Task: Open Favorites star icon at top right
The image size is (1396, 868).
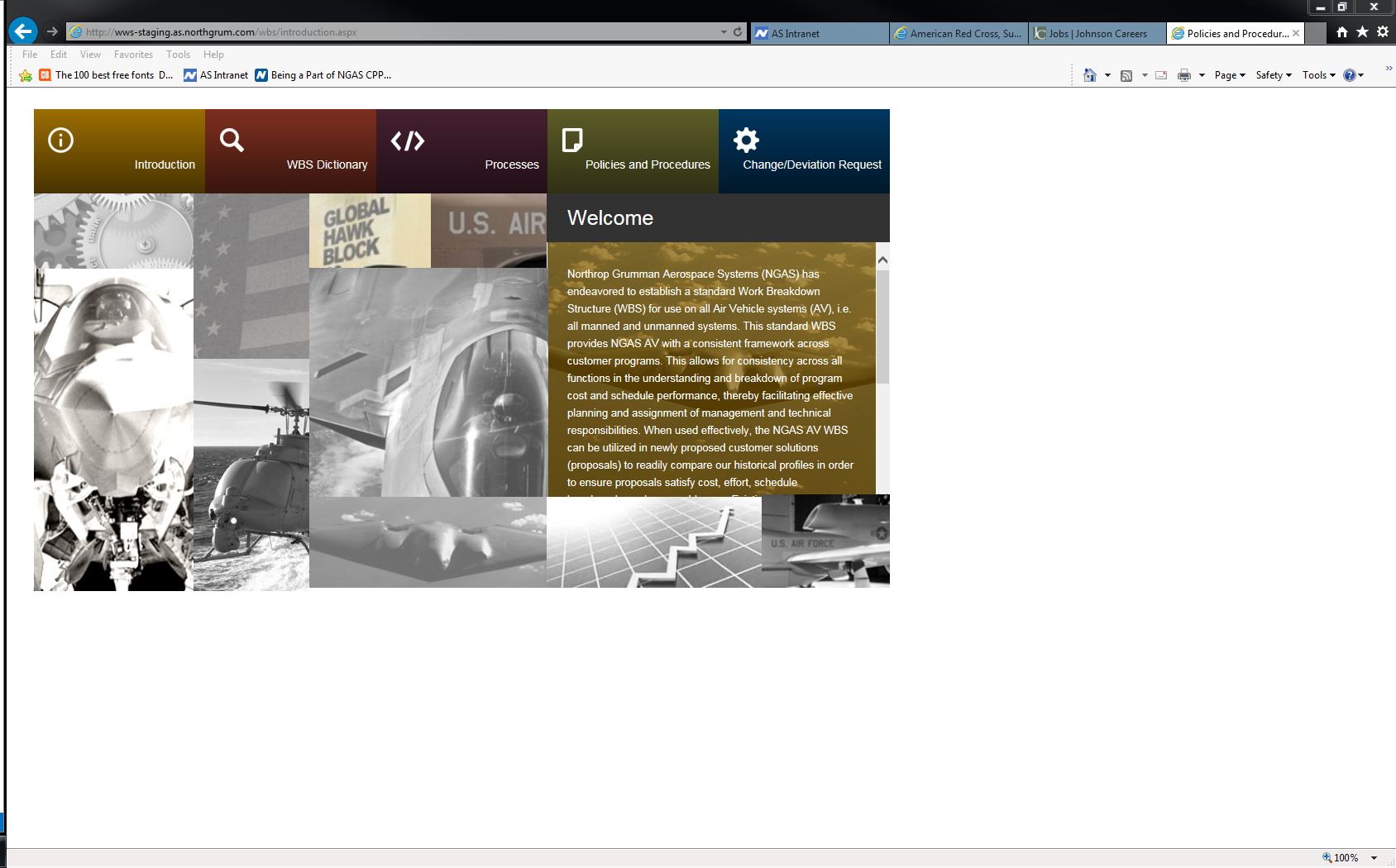Action: tap(1362, 31)
